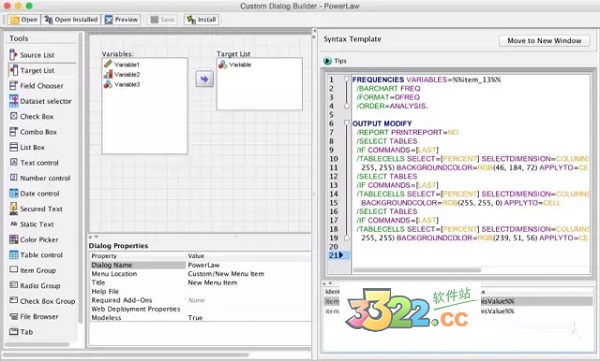
Task: Click the move-variable arrow button
Action: (205, 79)
